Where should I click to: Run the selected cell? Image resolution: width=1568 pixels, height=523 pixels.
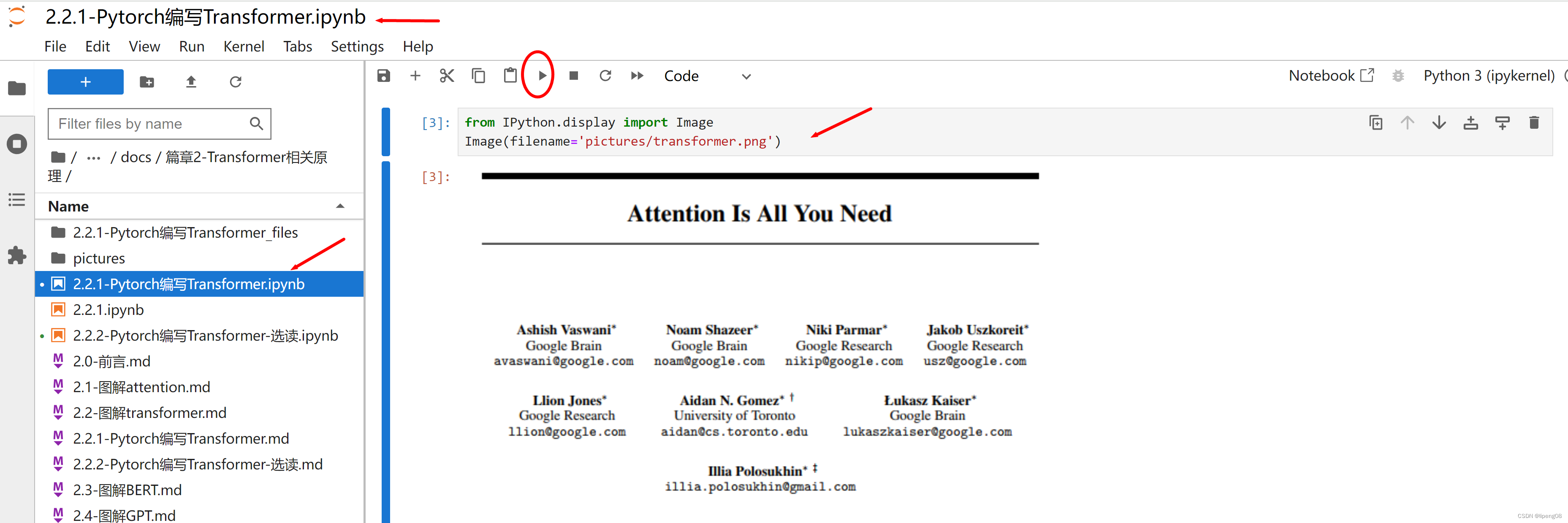(x=542, y=76)
